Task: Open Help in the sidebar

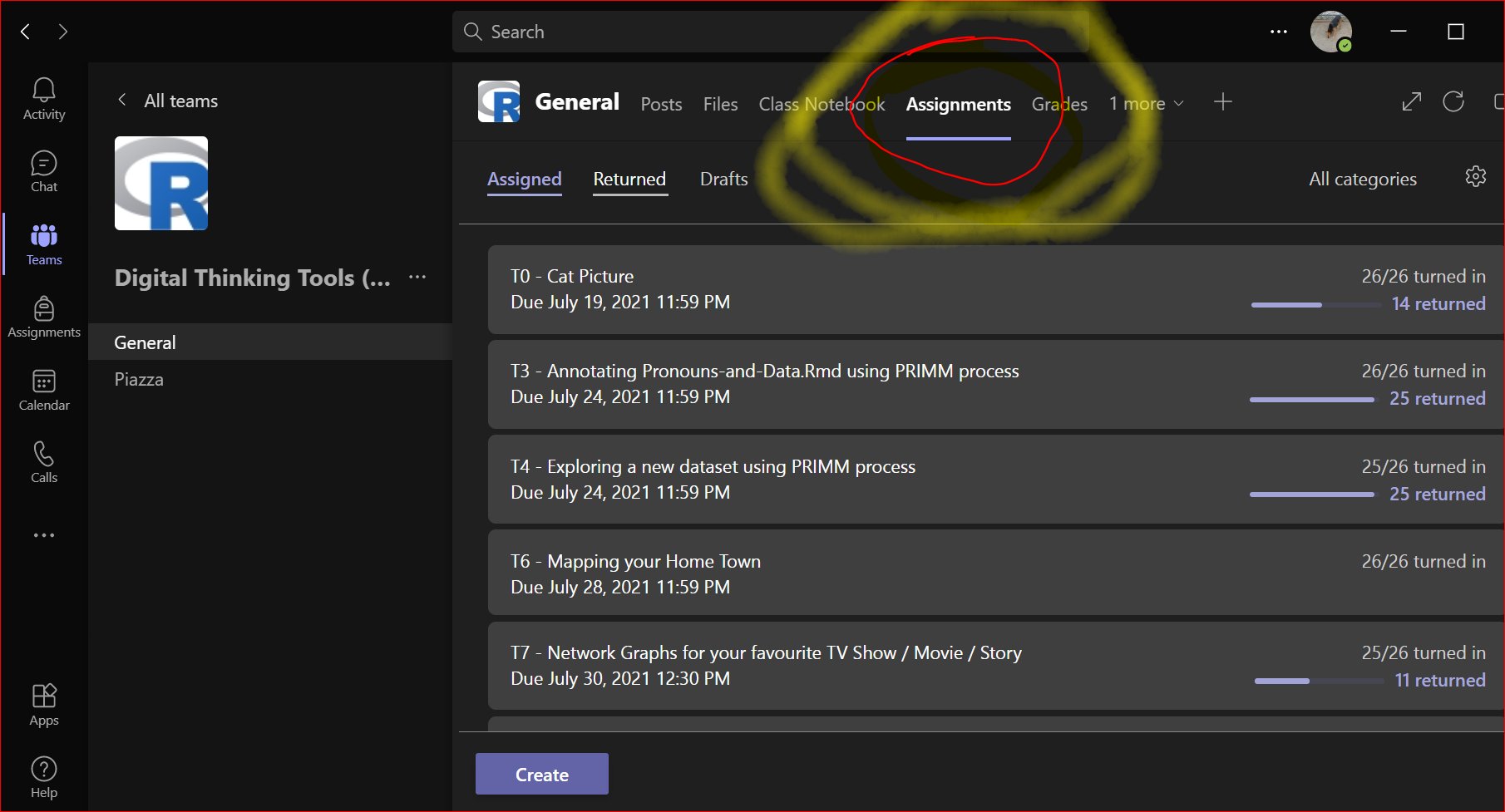Action: click(x=44, y=778)
